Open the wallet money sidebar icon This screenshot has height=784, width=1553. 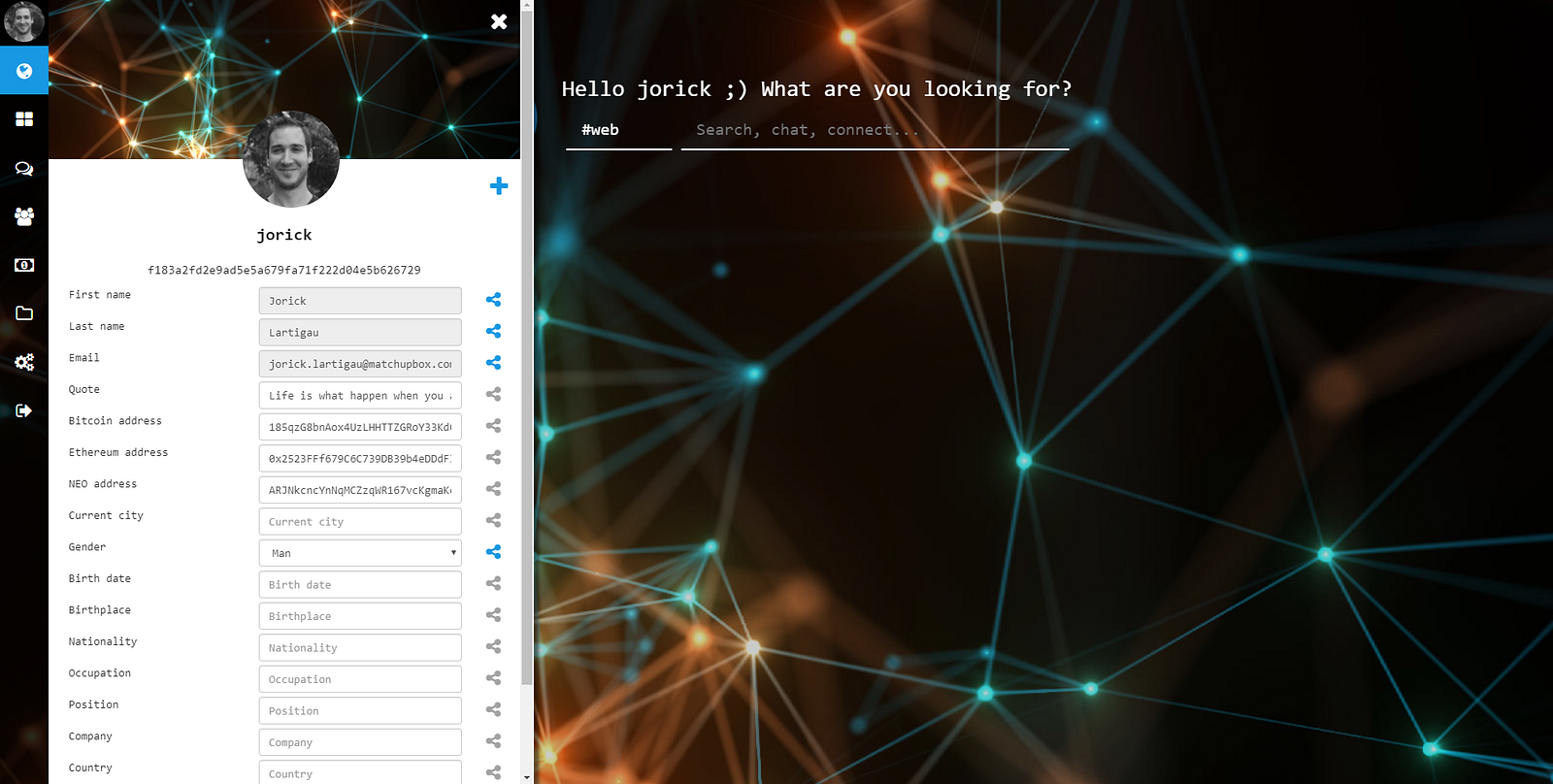point(24,265)
